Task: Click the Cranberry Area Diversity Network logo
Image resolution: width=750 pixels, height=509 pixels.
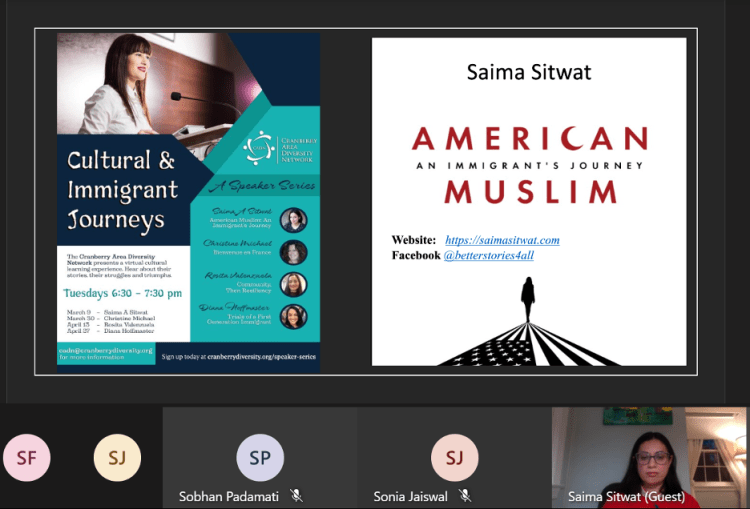Action: [280, 149]
